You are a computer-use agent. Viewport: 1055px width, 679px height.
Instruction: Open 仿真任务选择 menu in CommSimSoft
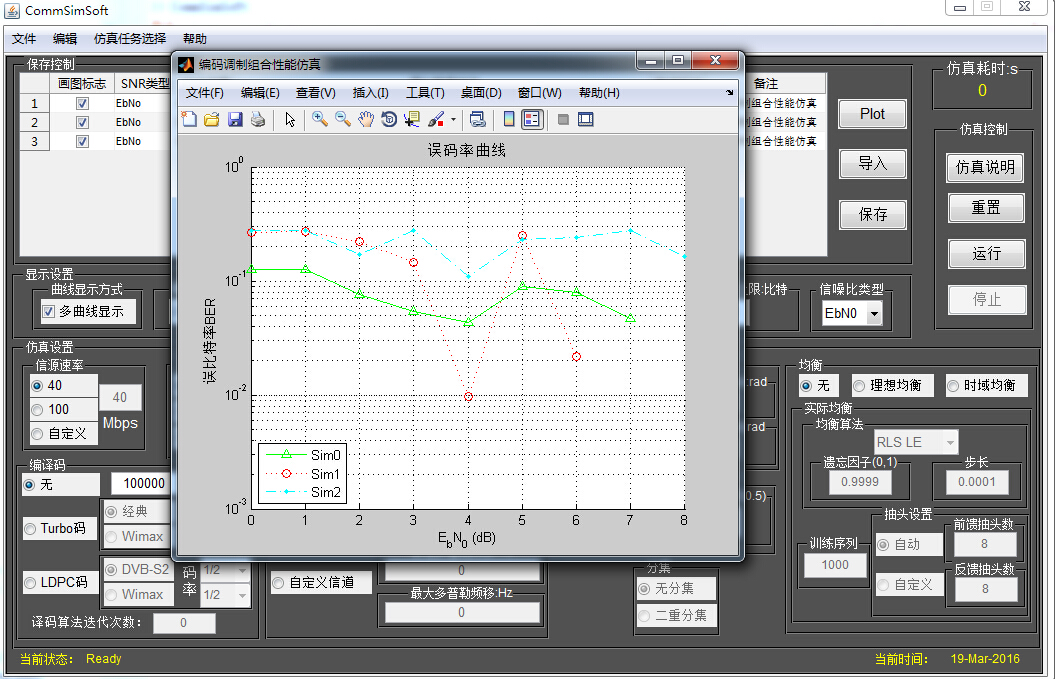click(130, 39)
